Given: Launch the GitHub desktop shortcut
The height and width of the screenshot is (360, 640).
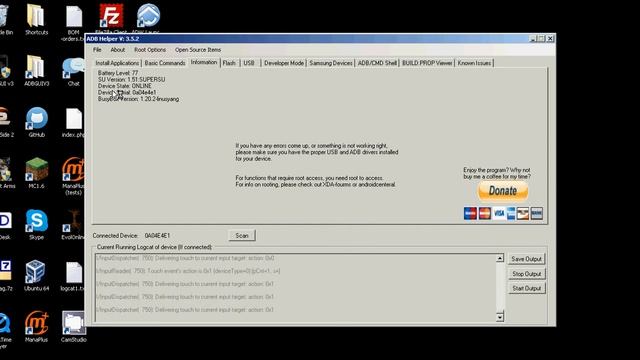Looking at the screenshot, I should [x=36, y=122].
